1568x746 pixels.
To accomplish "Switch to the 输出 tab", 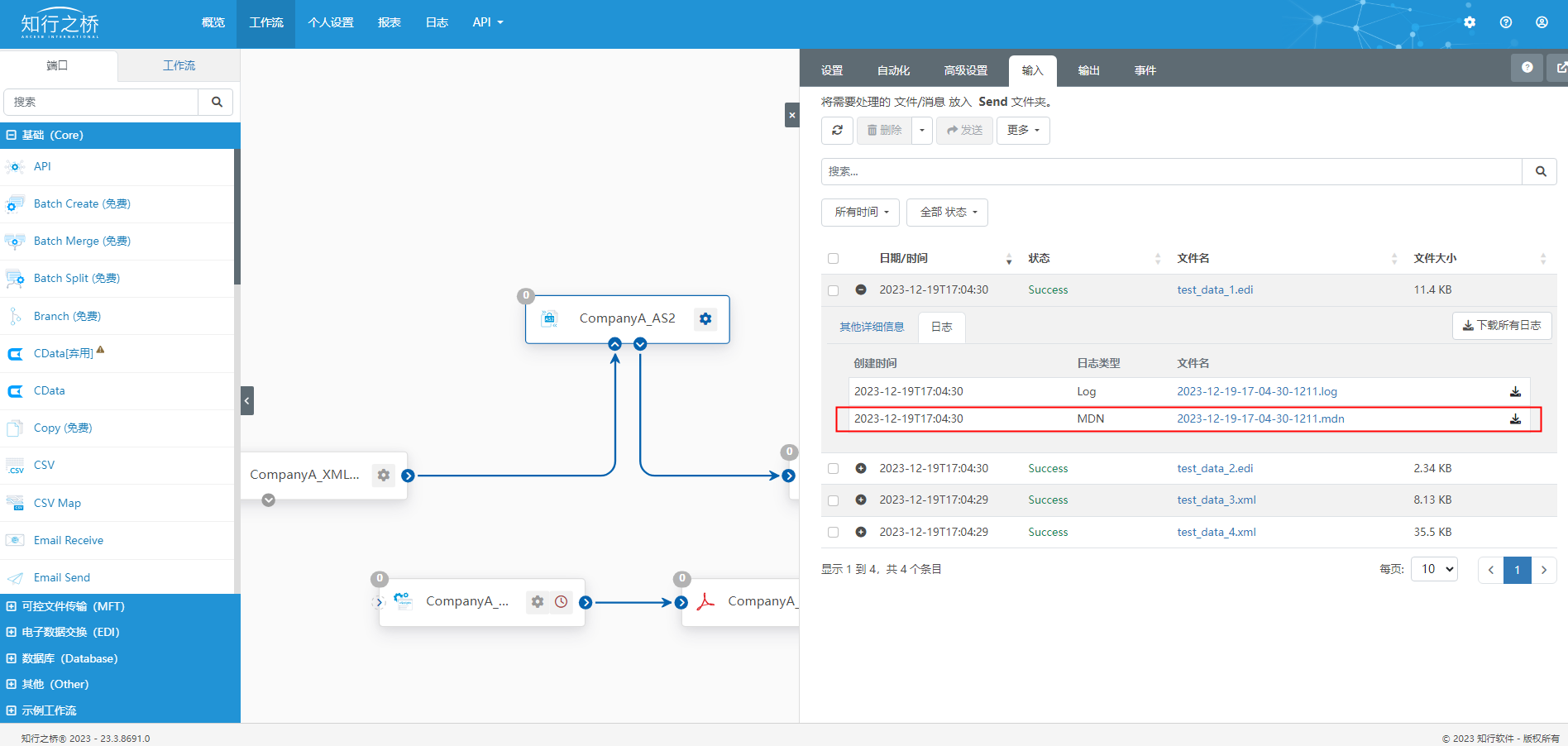I will [1088, 71].
